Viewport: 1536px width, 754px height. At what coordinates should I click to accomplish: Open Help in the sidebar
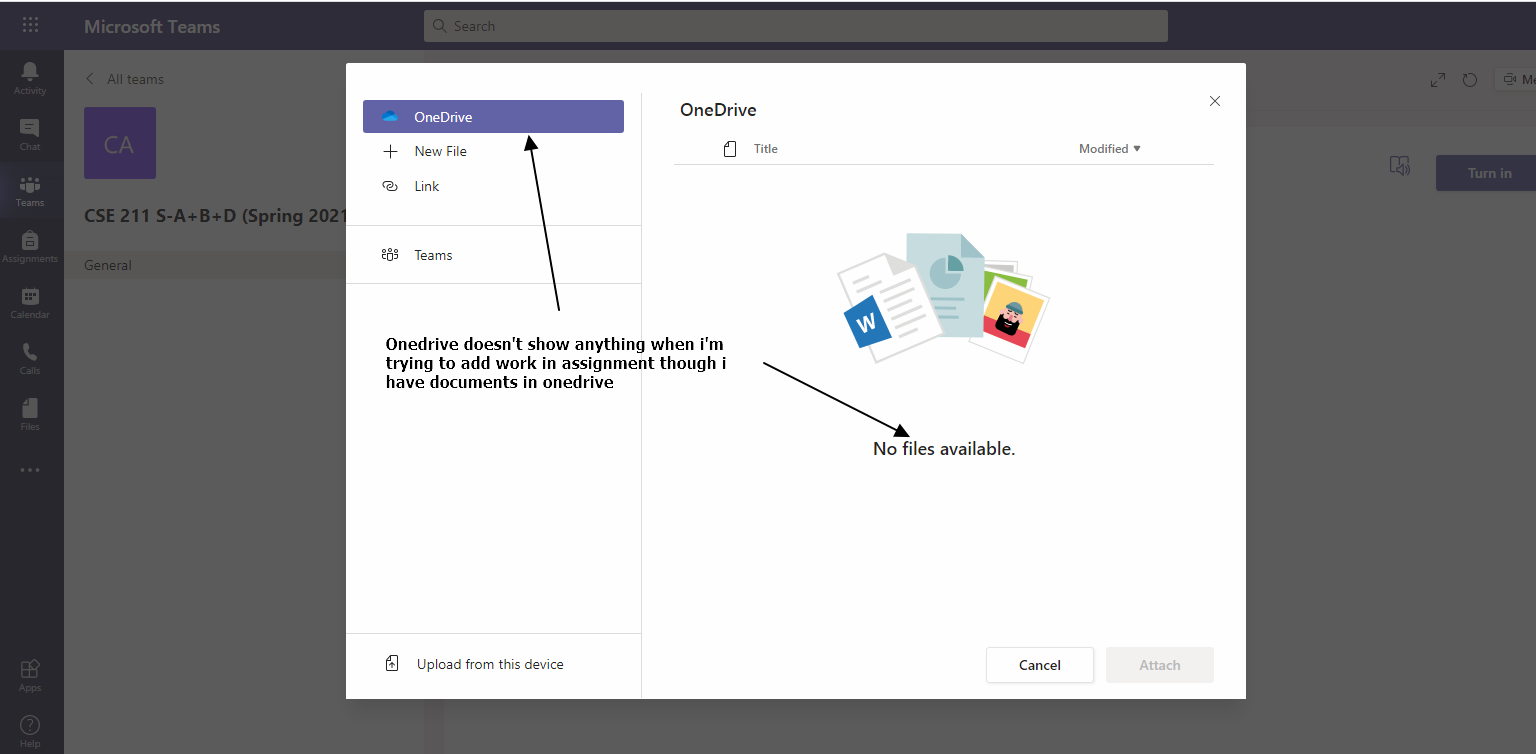(x=30, y=732)
